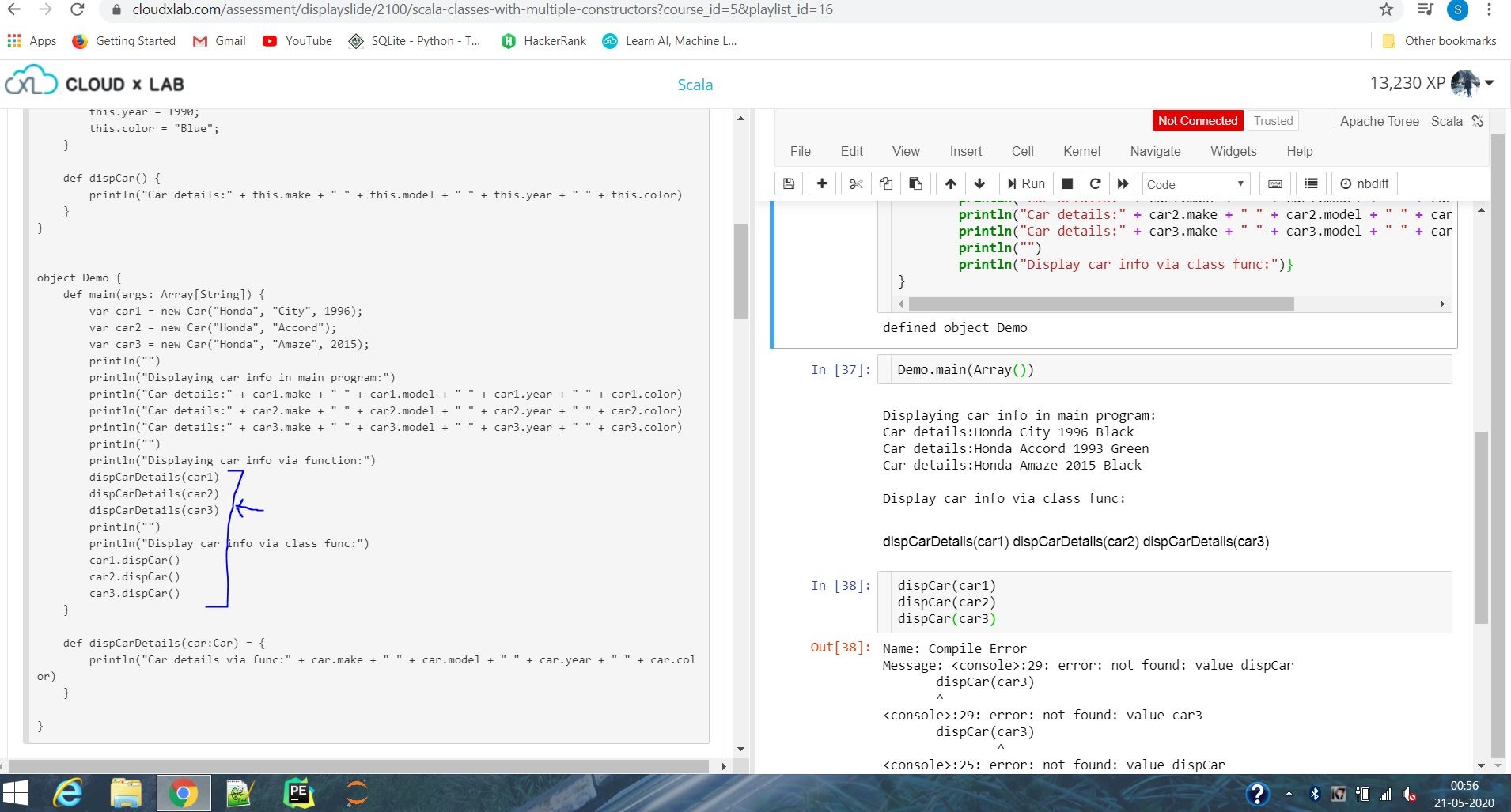Click the nbdiff button

pos(1365,183)
